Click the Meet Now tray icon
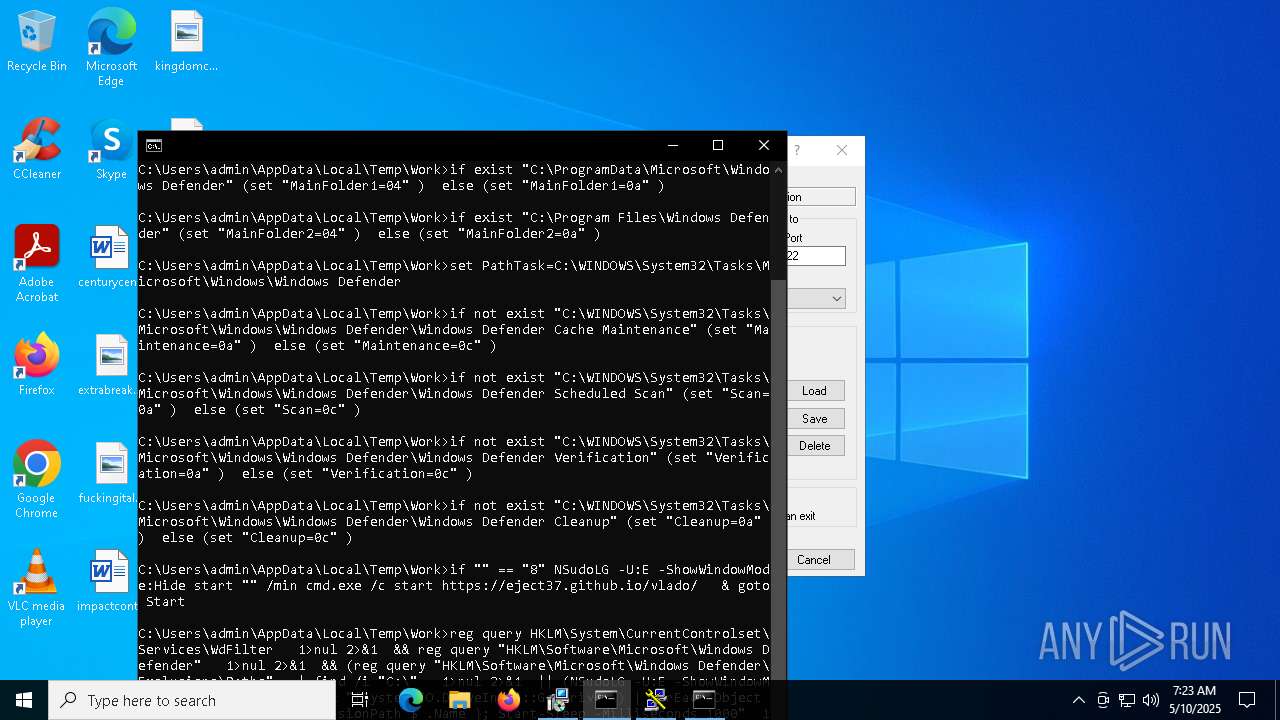1280x720 pixels. (x=1103, y=700)
